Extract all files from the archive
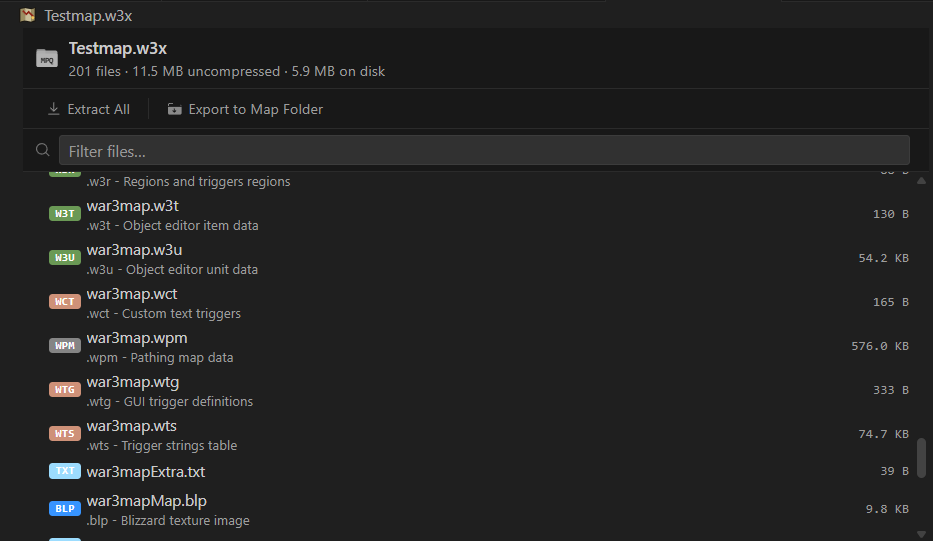Image resolution: width=933 pixels, height=541 pixels. click(89, 109)
